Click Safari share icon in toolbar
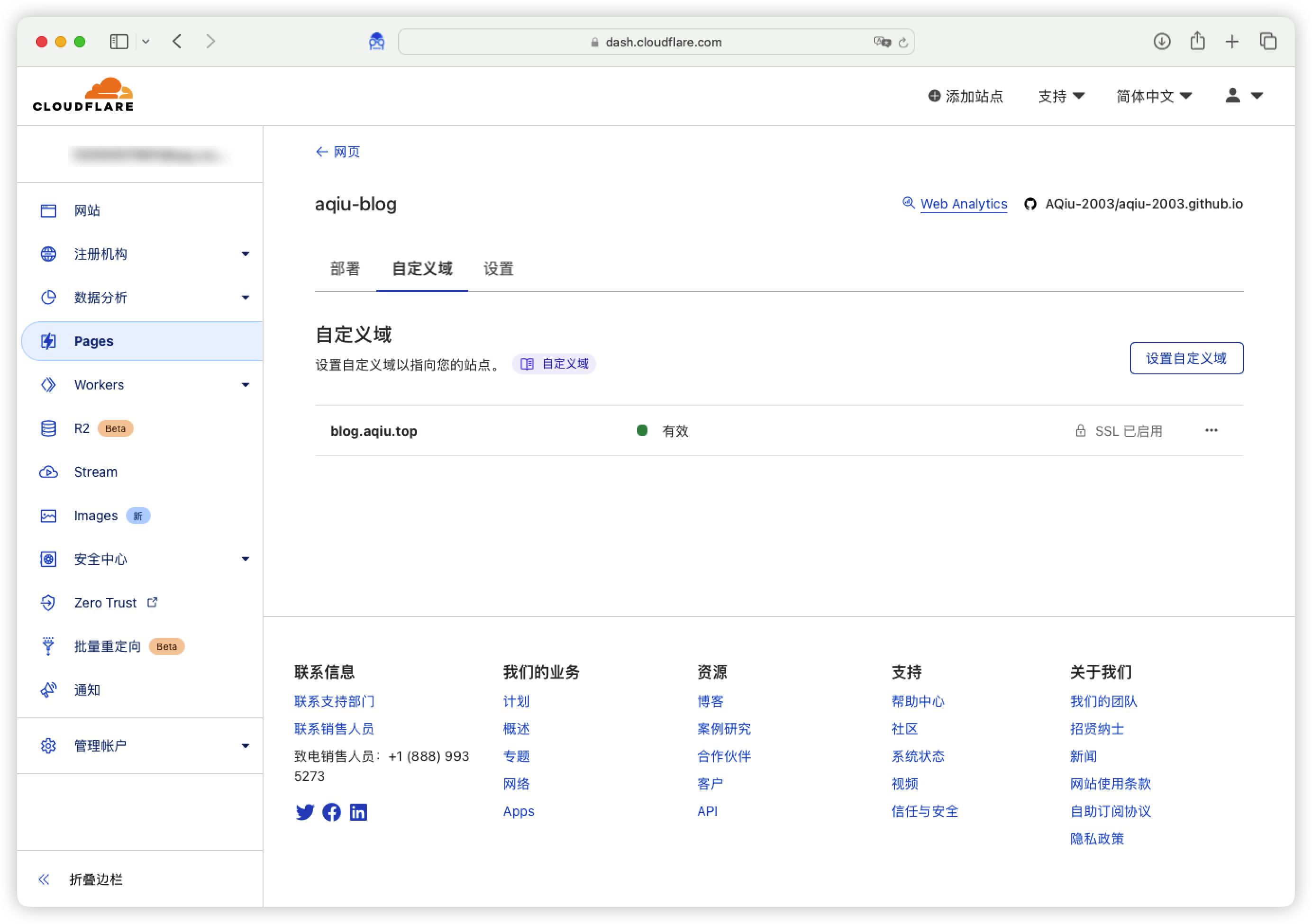The height and width of the screenshot is (924, 1312). click(x=1197, y=42)
